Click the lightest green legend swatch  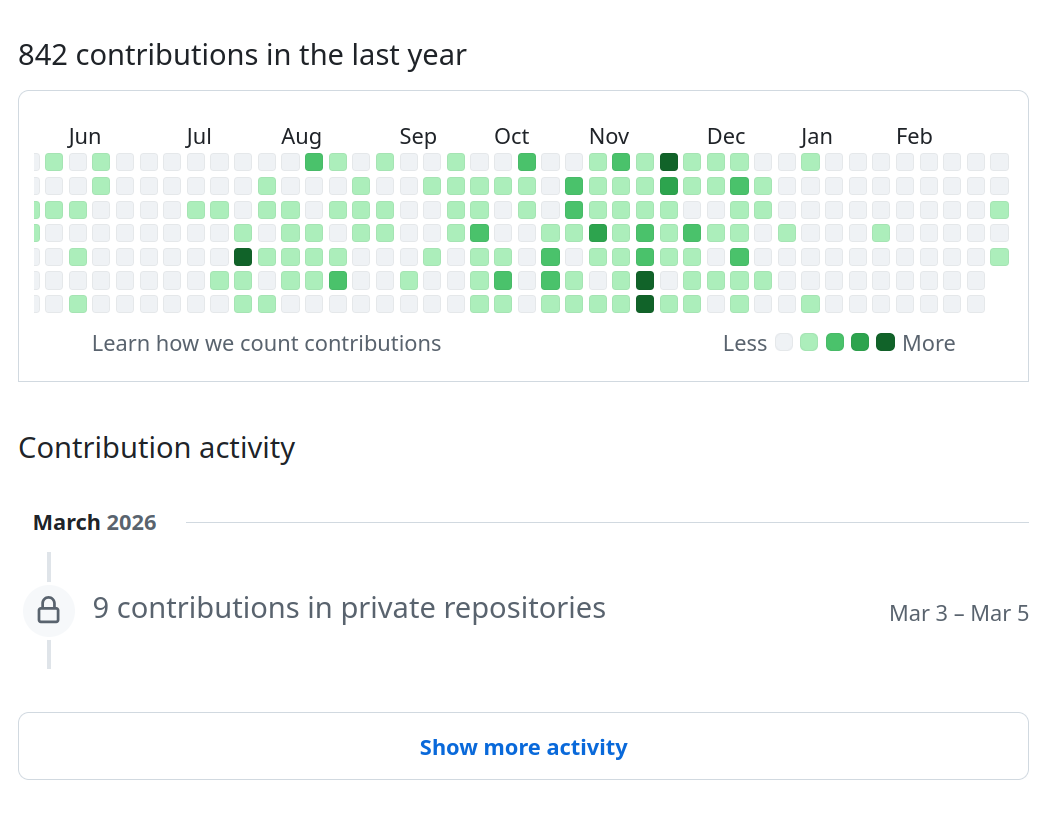pyautogui.click(x=809, y=343)
